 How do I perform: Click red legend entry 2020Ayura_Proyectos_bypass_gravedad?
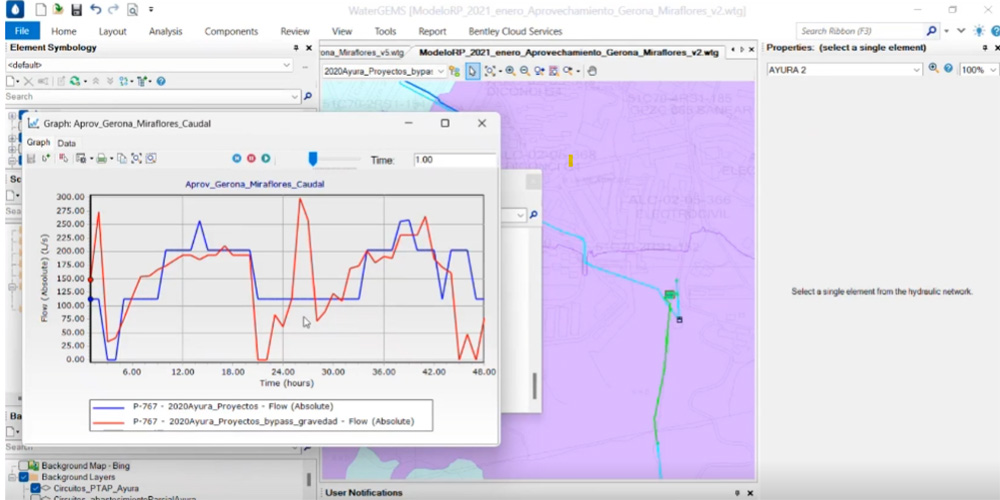(x=254, y=422)
